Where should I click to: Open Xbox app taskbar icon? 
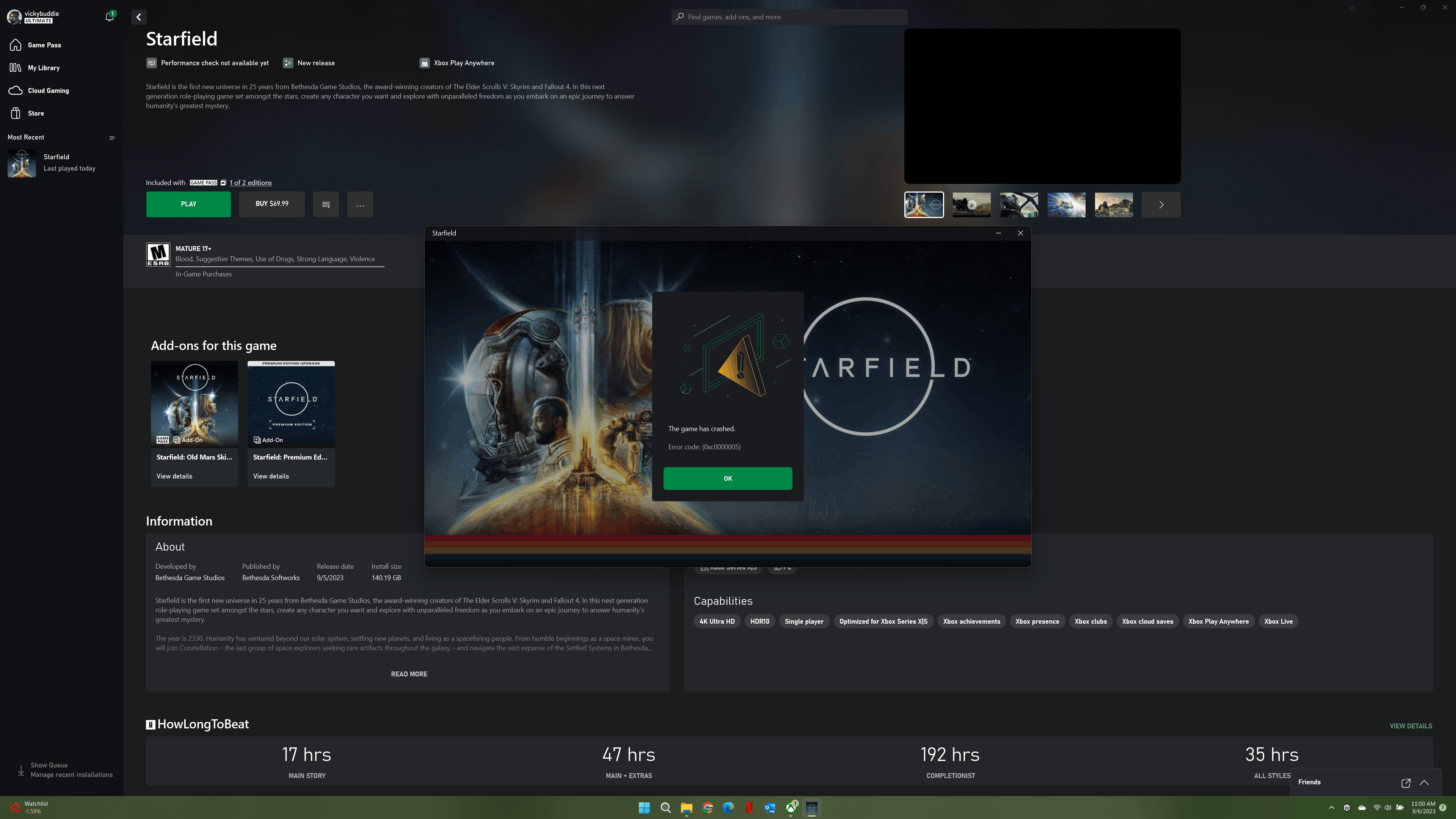(x=791, y=808)
